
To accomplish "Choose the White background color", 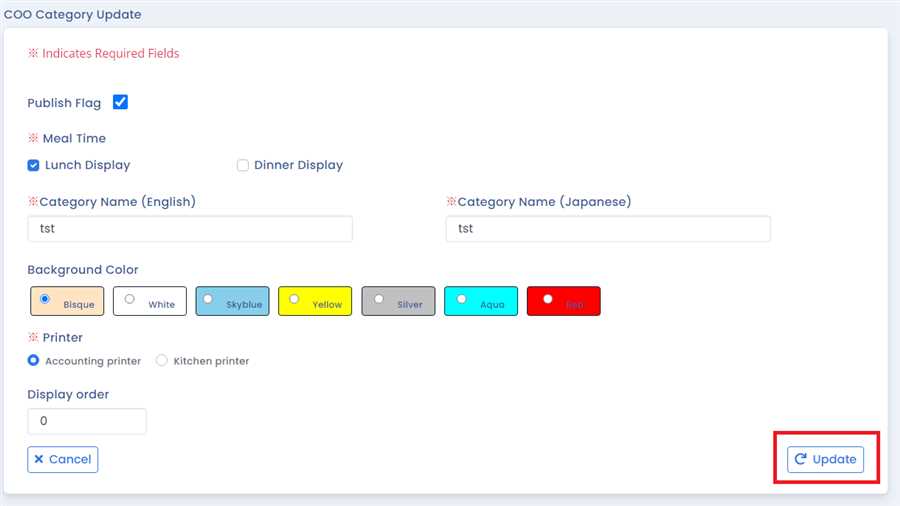I will point(129,299).
